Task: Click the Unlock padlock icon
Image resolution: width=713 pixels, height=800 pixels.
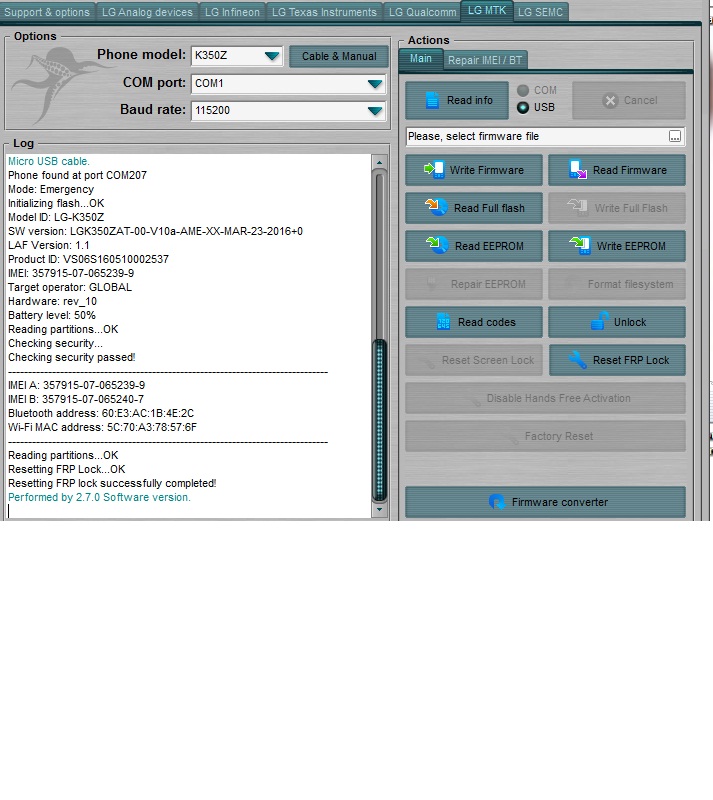Action: point(600,321)
